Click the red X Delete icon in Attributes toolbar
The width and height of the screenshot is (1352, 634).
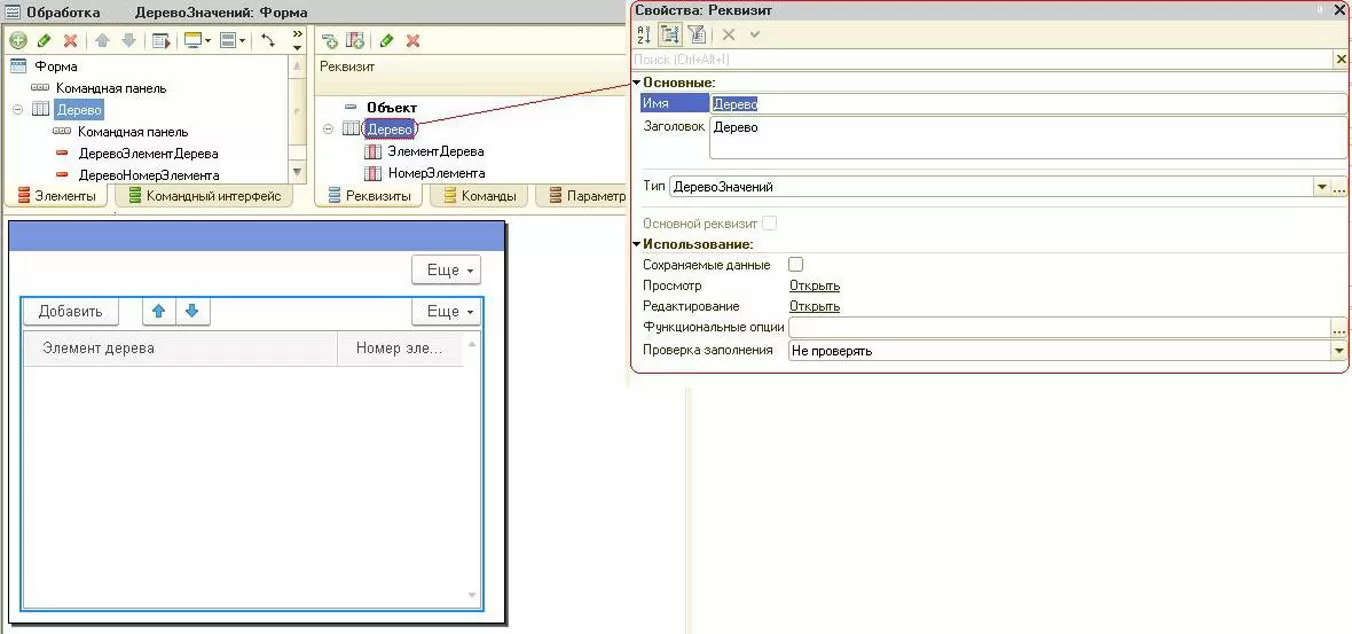pyautogui.click(x=412, y=41)
